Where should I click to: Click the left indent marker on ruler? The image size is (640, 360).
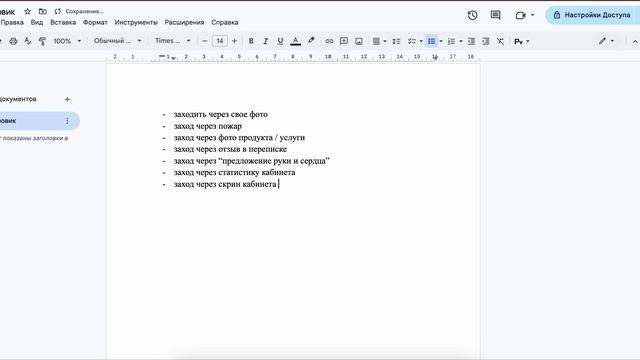tap(173, 59)
